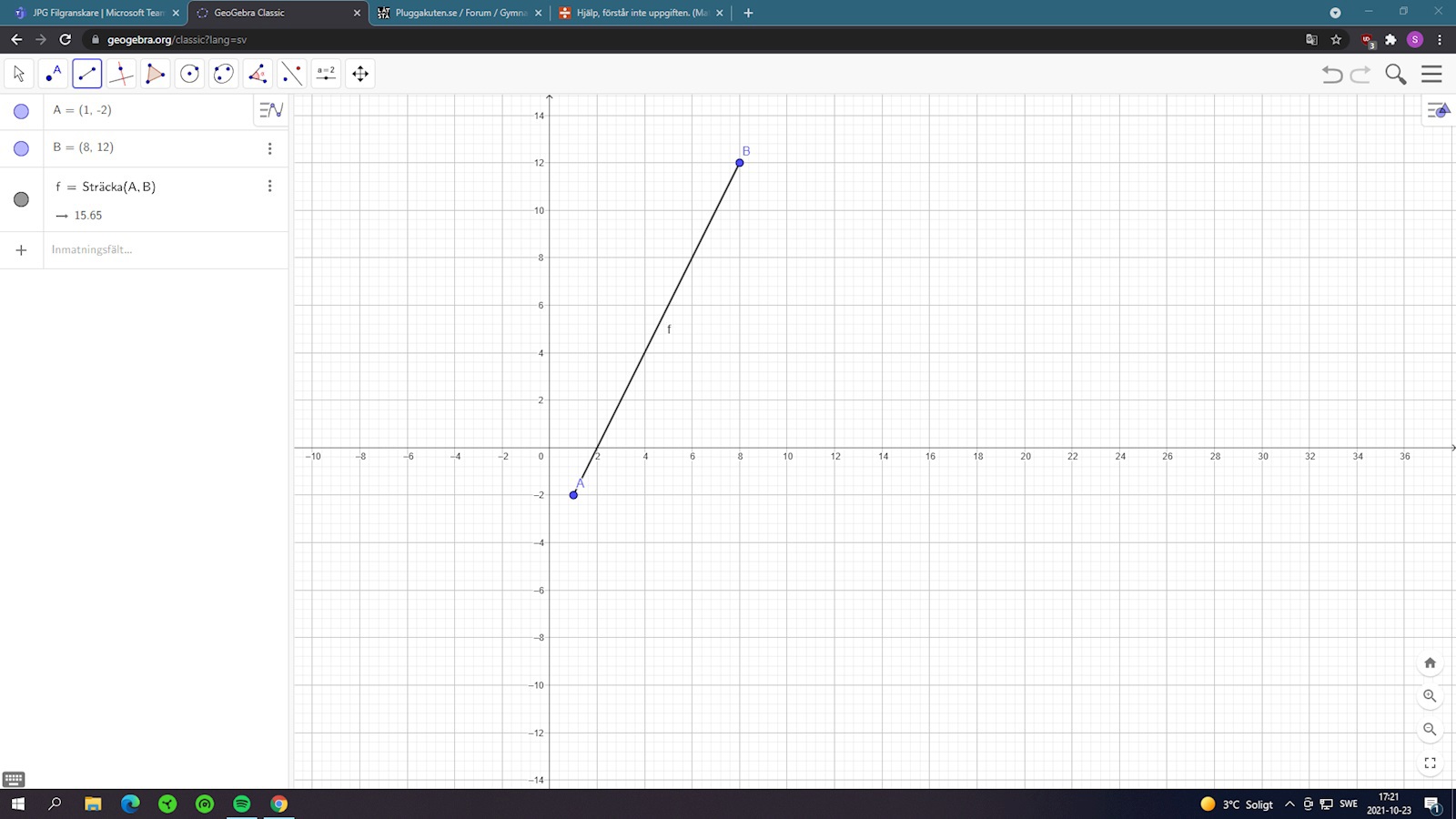Toggle visibility of point A
This screenshot has width=1456, height=819.
(21, 111)
